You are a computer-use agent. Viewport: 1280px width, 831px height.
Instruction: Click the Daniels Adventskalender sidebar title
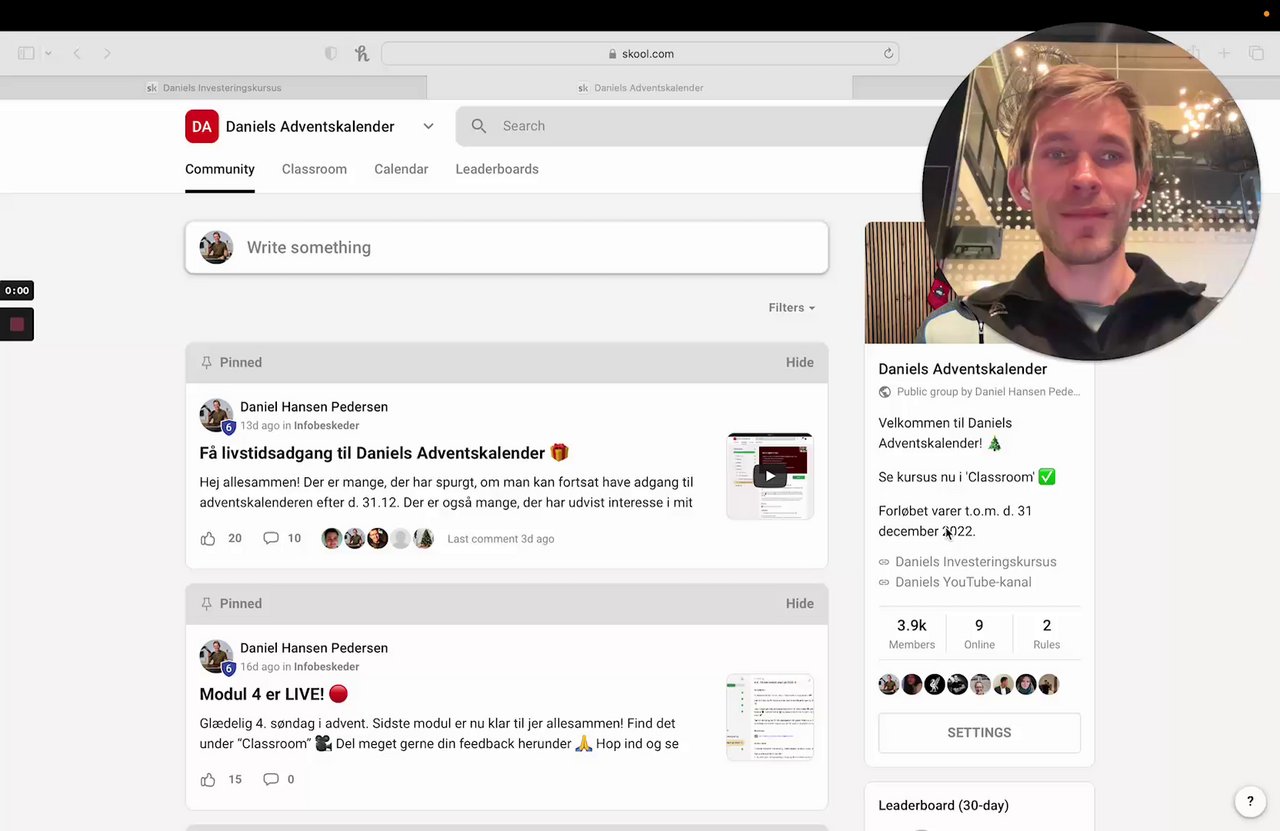tap(963, 369)
